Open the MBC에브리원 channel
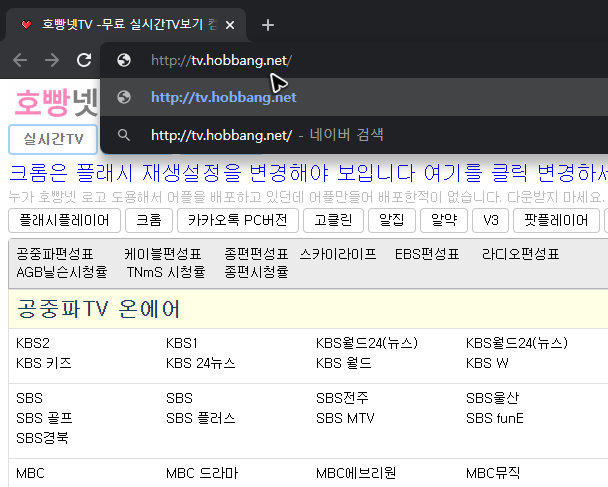Screen dimensions: 608x487 click(x=356, y=473)
